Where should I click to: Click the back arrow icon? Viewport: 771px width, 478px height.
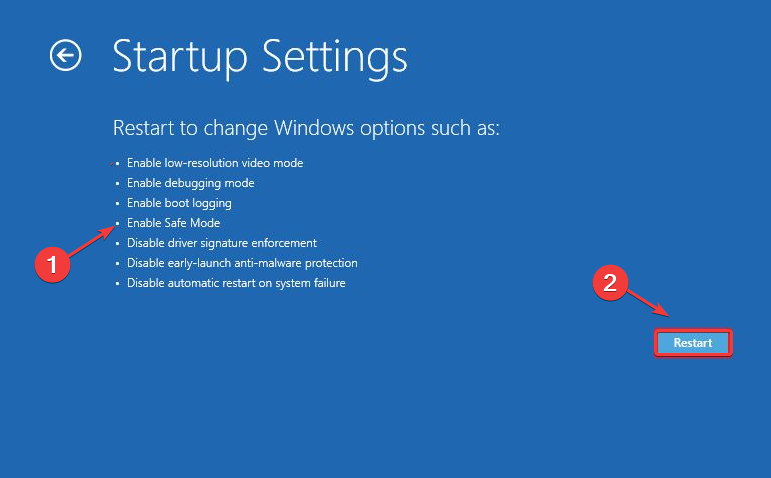66,56
